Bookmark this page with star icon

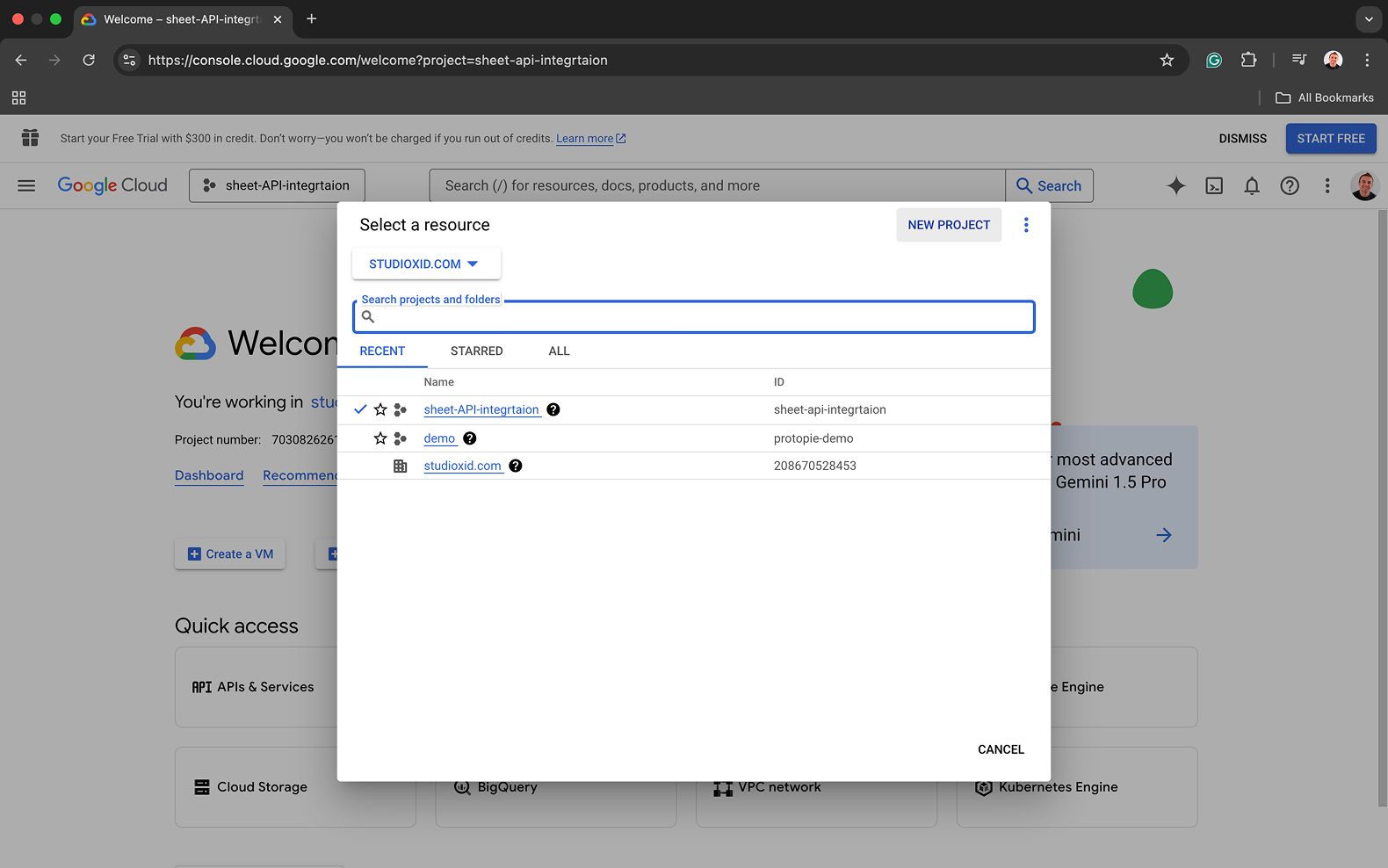tap(1167, 60)
